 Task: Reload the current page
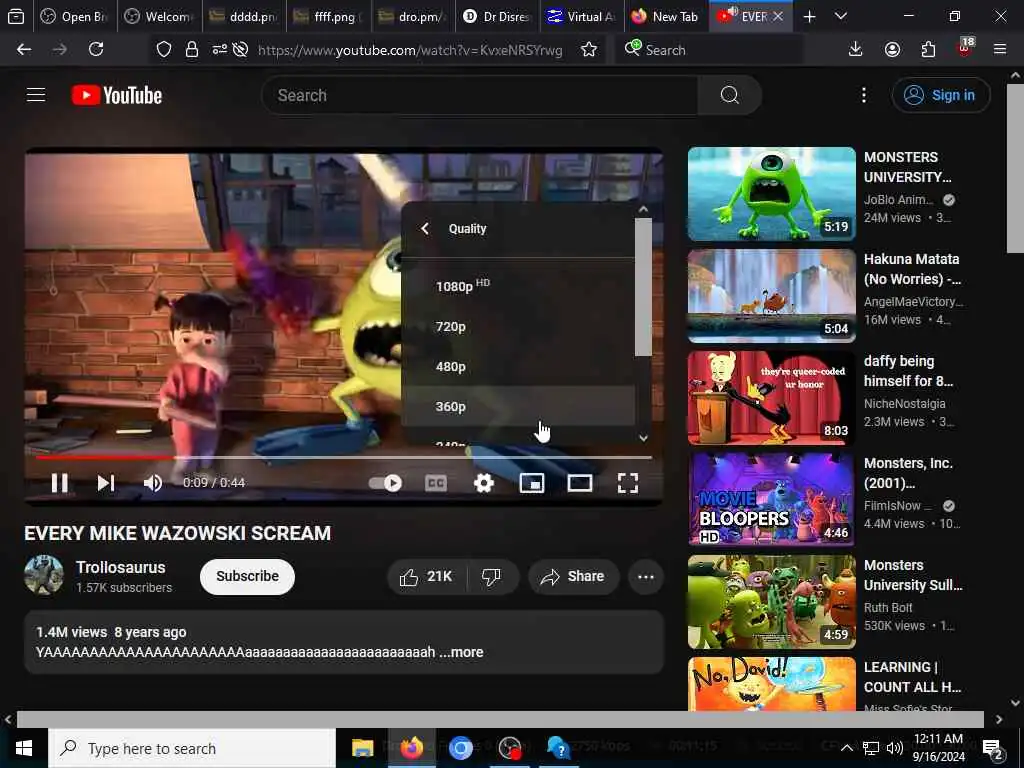[x=96, y=50]
